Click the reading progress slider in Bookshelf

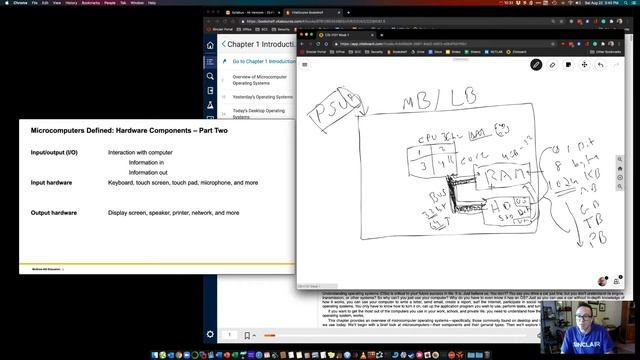pyautogui.click(x=396, y=336)
